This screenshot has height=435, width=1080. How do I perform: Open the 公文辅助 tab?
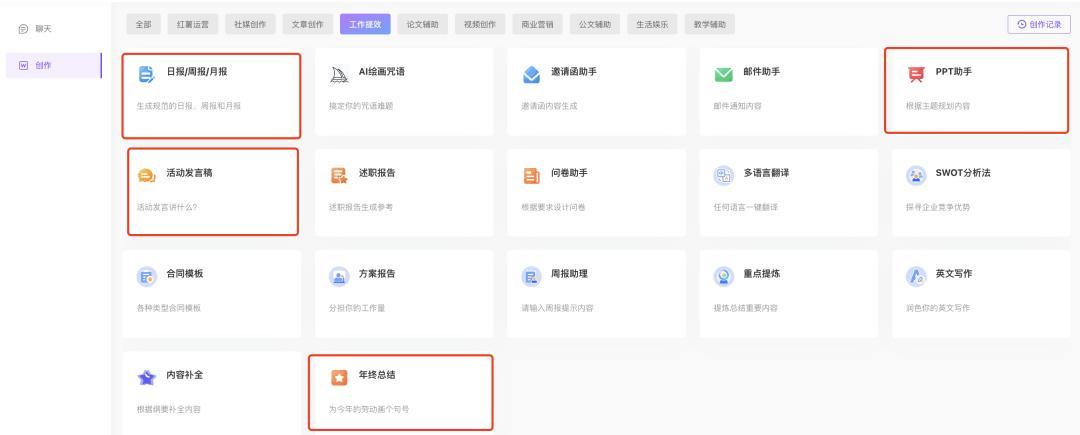[x=595, y=24]
